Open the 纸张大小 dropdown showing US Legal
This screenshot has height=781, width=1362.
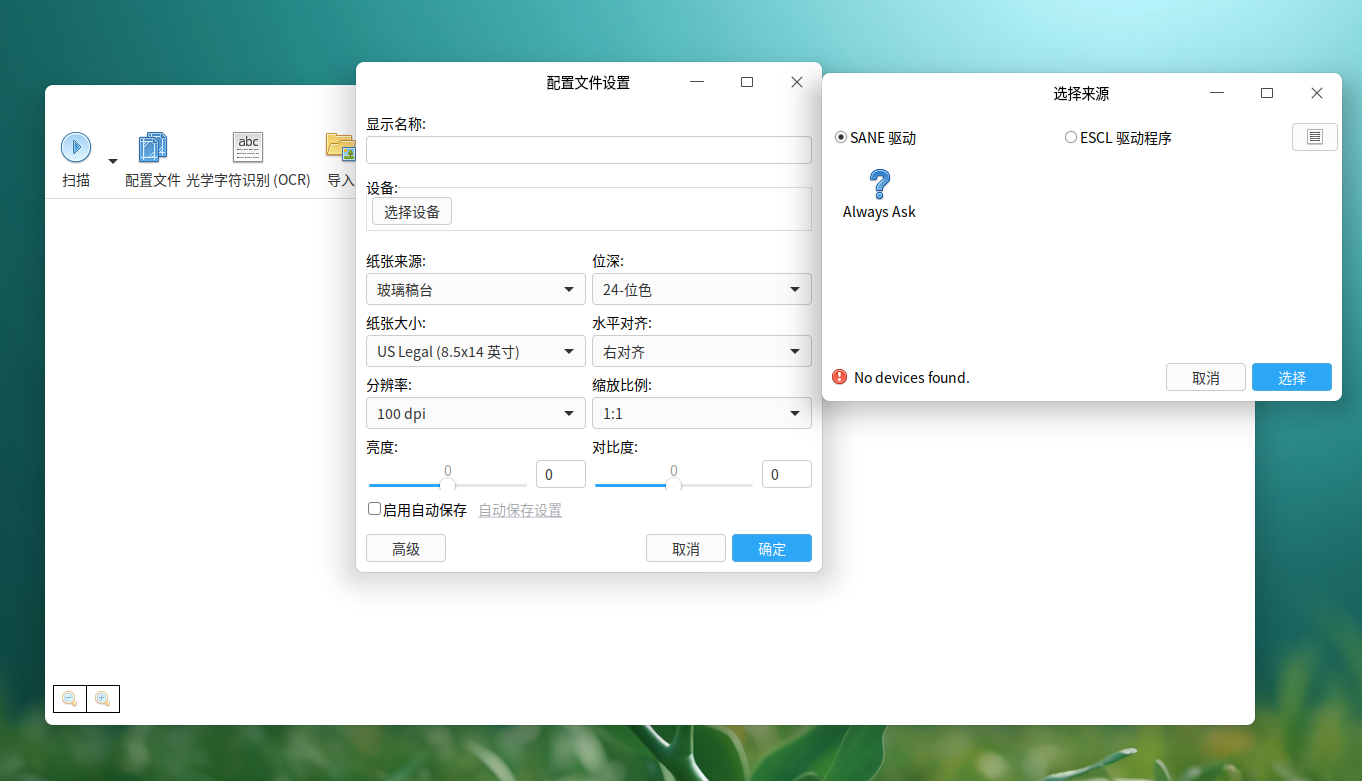point(476,352)
